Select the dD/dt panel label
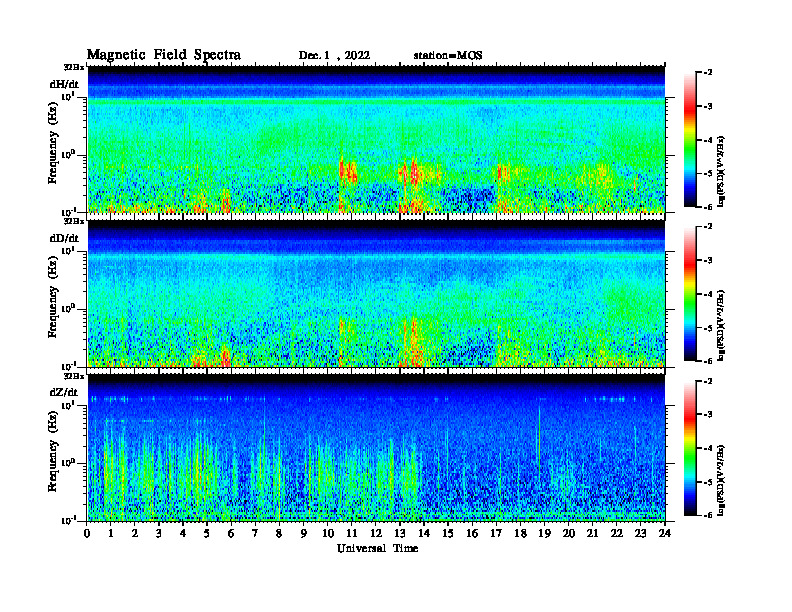Screen dimensions: 792x612 64,238
